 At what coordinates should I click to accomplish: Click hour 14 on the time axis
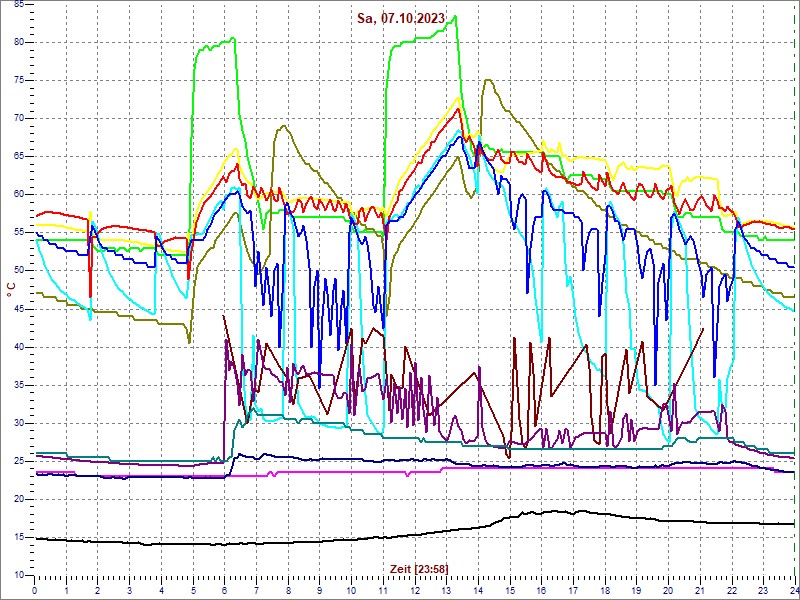click(478, 590)
